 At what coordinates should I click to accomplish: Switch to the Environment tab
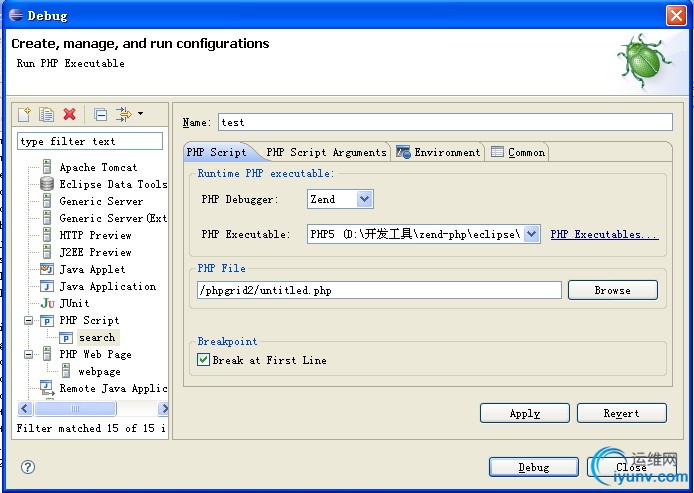[x=438, y=152]
